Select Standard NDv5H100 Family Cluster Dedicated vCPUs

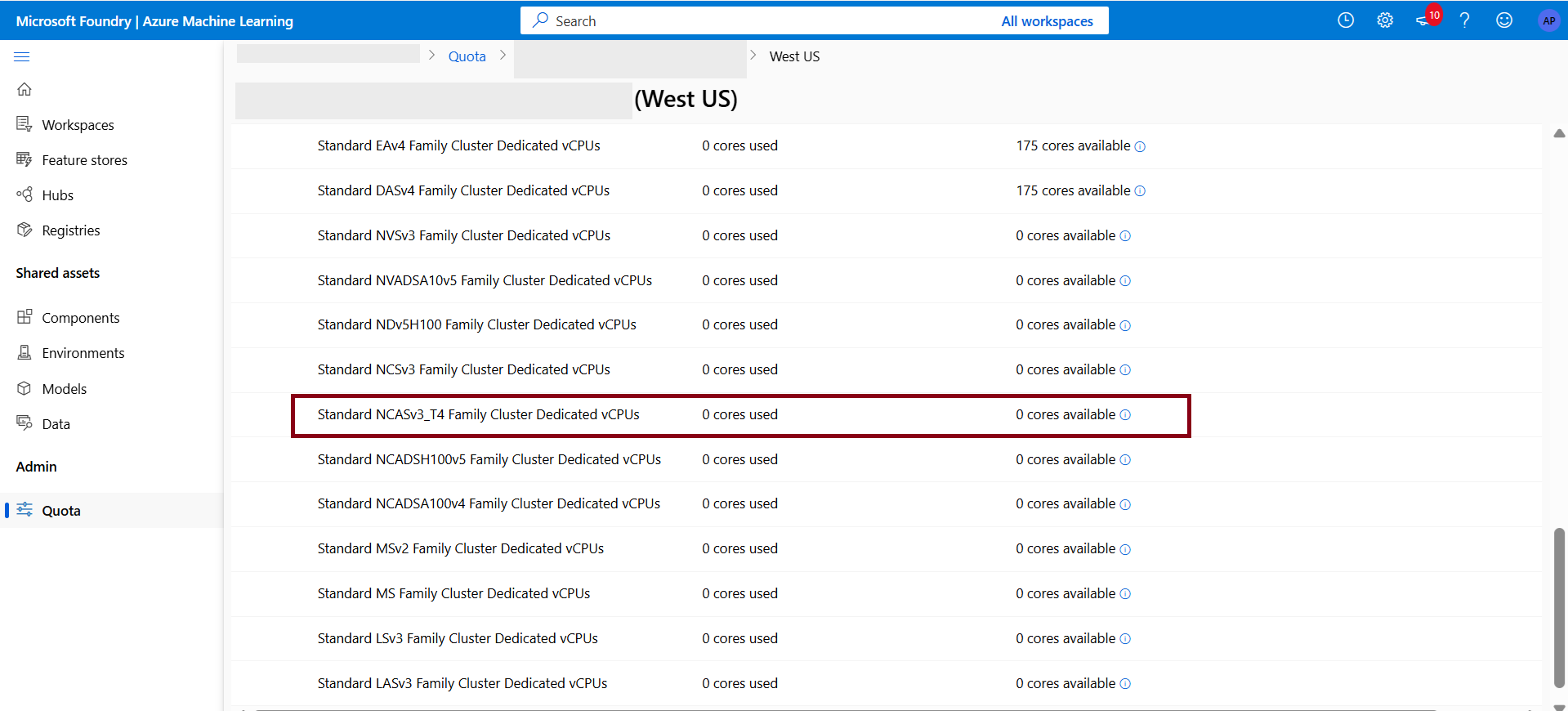pyautogui.click(x=476, y=324)
